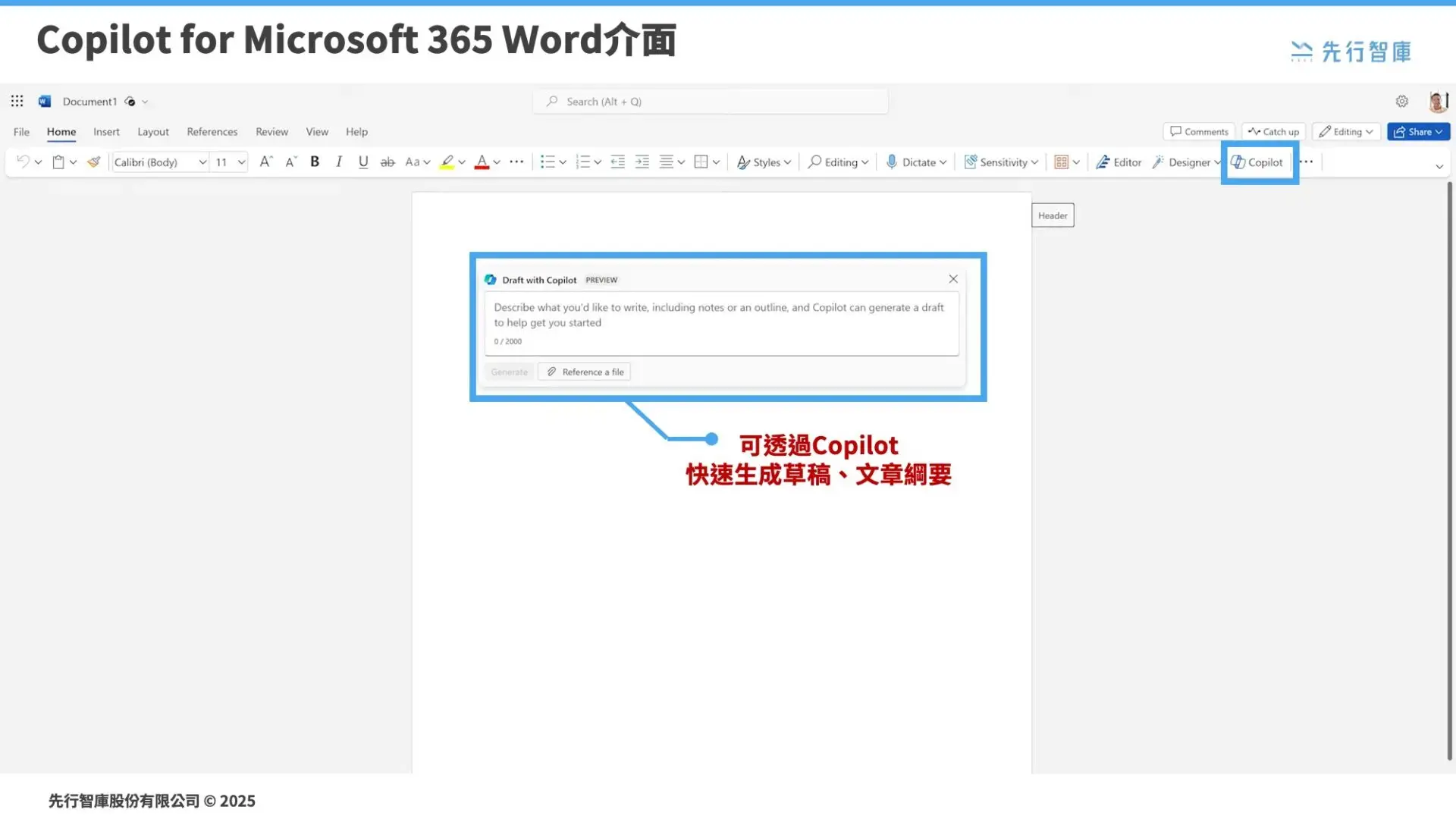This screenshot has width=1456, height=819.
Task: Toggle bold formatting
Action: click(315, 162)
